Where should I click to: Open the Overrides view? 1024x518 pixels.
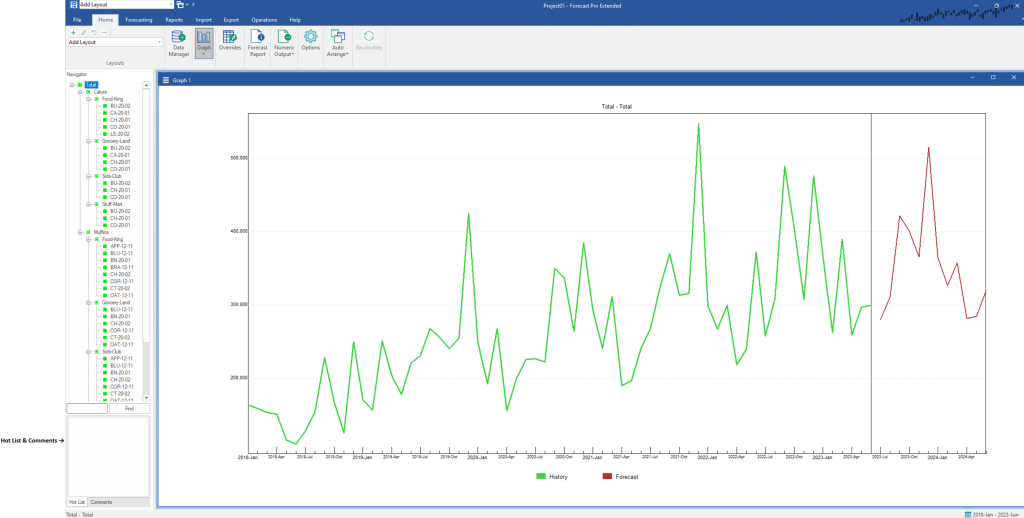click(x=230, y=40)
